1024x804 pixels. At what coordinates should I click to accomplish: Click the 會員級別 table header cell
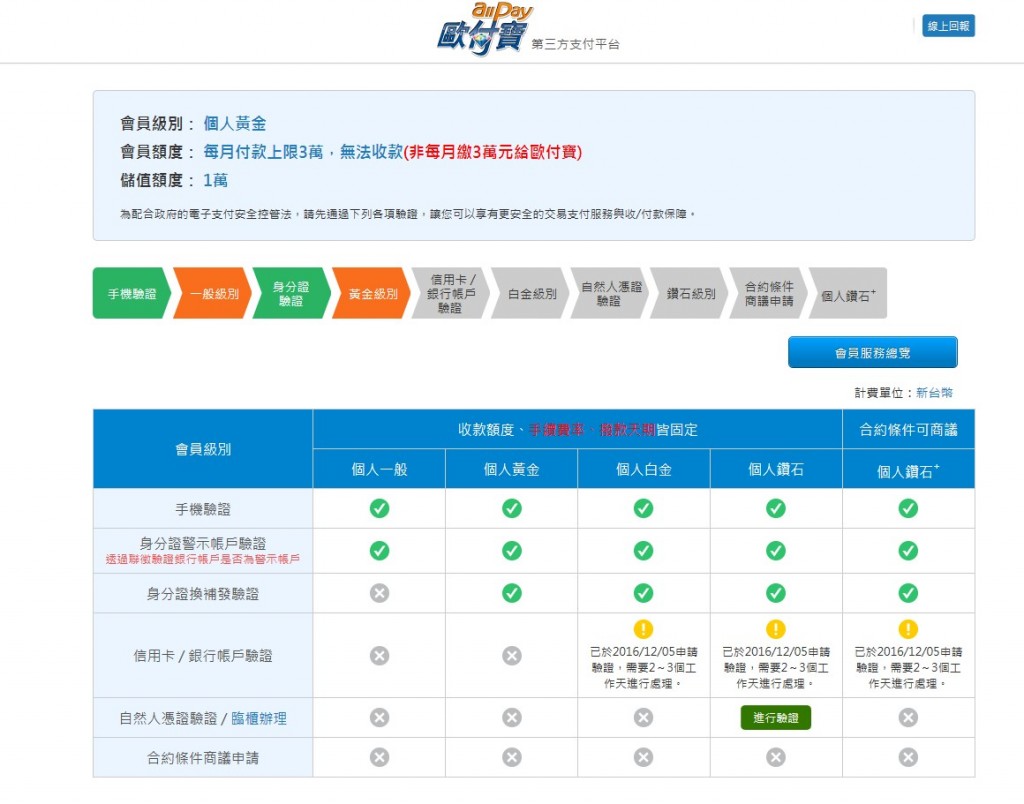203,449
